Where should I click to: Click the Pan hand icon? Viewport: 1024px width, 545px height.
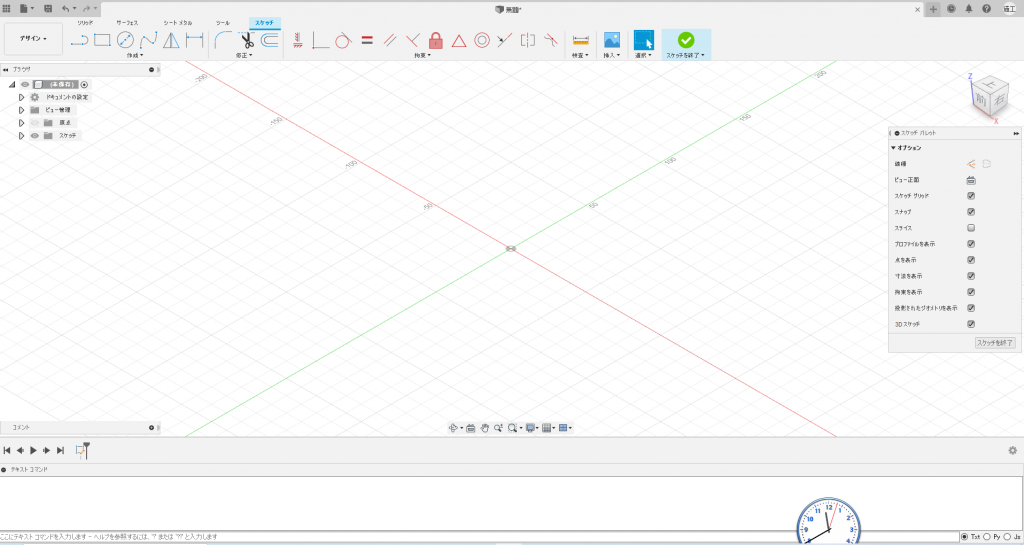coord(484,428)
